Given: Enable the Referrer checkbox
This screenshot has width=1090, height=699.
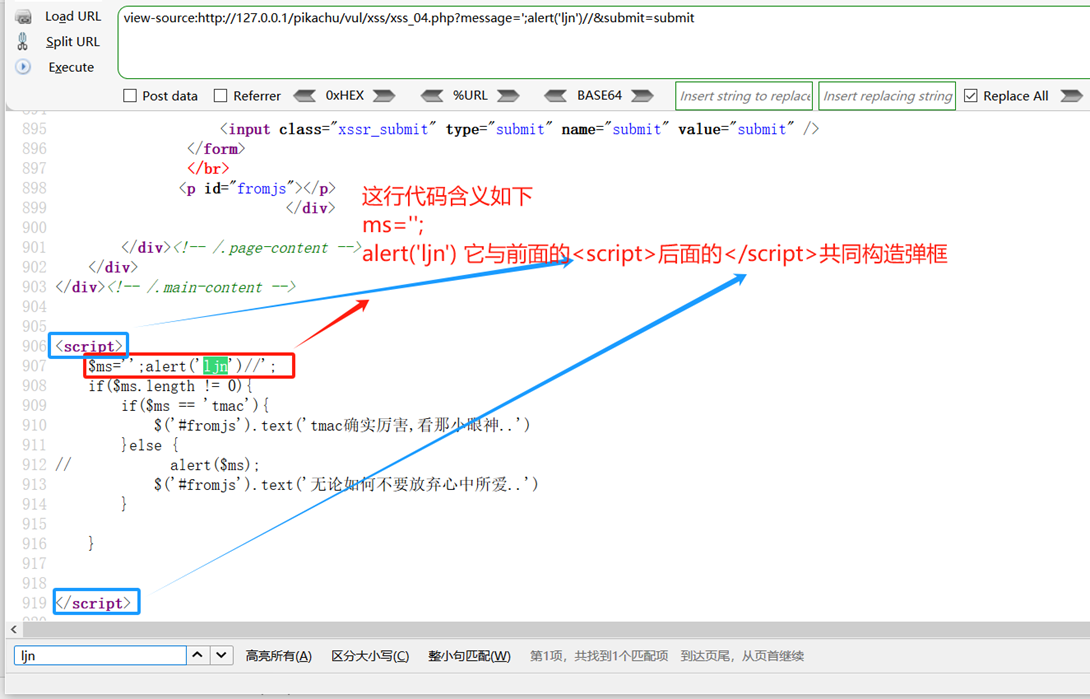Looking at the screenshot, I should pyautogui.click(x=220, y=95).
